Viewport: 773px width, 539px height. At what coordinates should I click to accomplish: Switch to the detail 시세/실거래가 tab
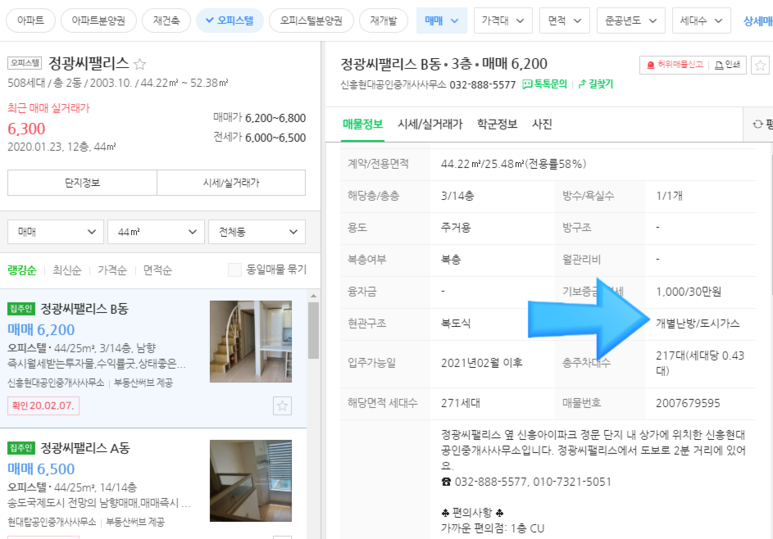(x=430, y=124)
